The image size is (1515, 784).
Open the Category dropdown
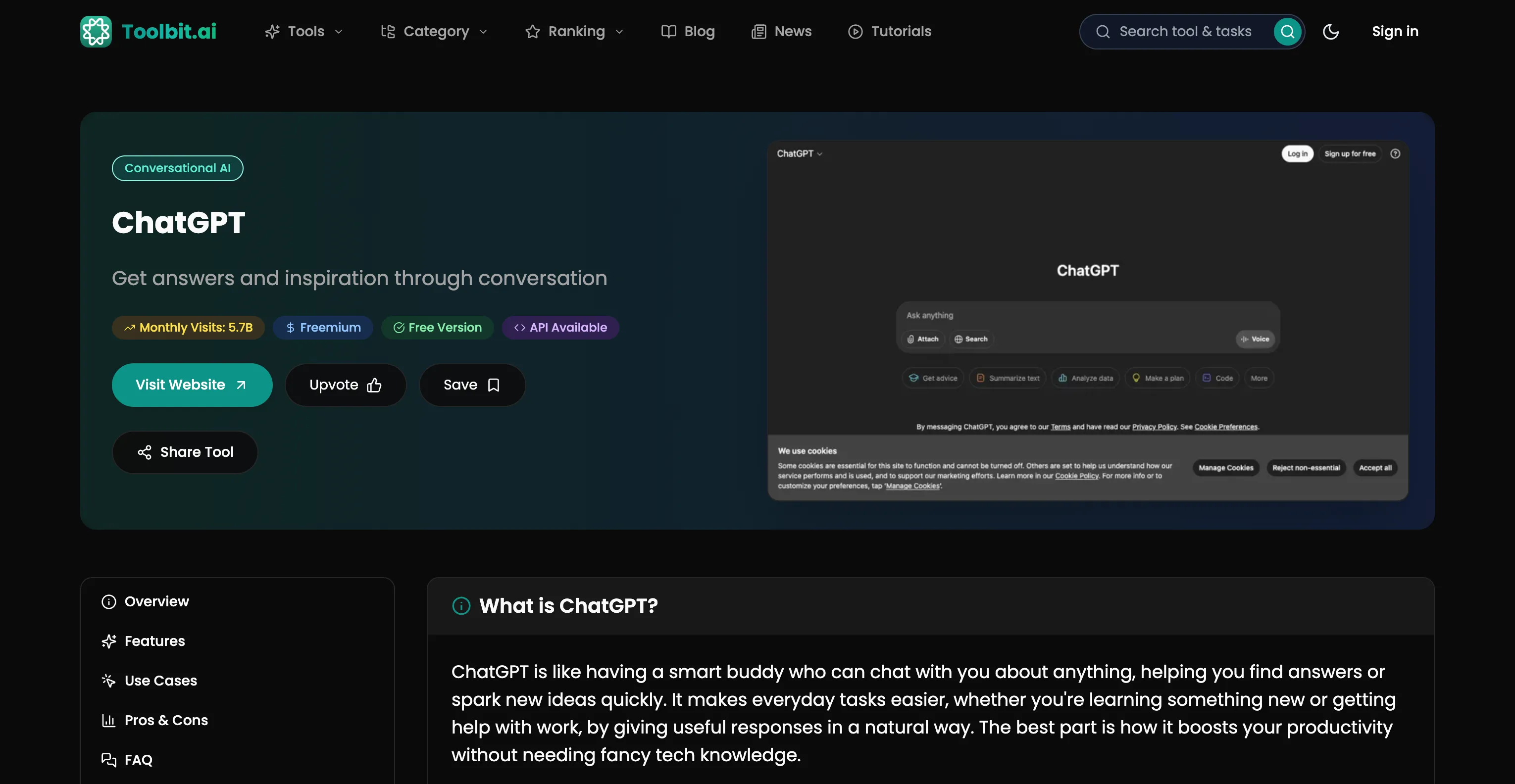click(x=434, y=31)
